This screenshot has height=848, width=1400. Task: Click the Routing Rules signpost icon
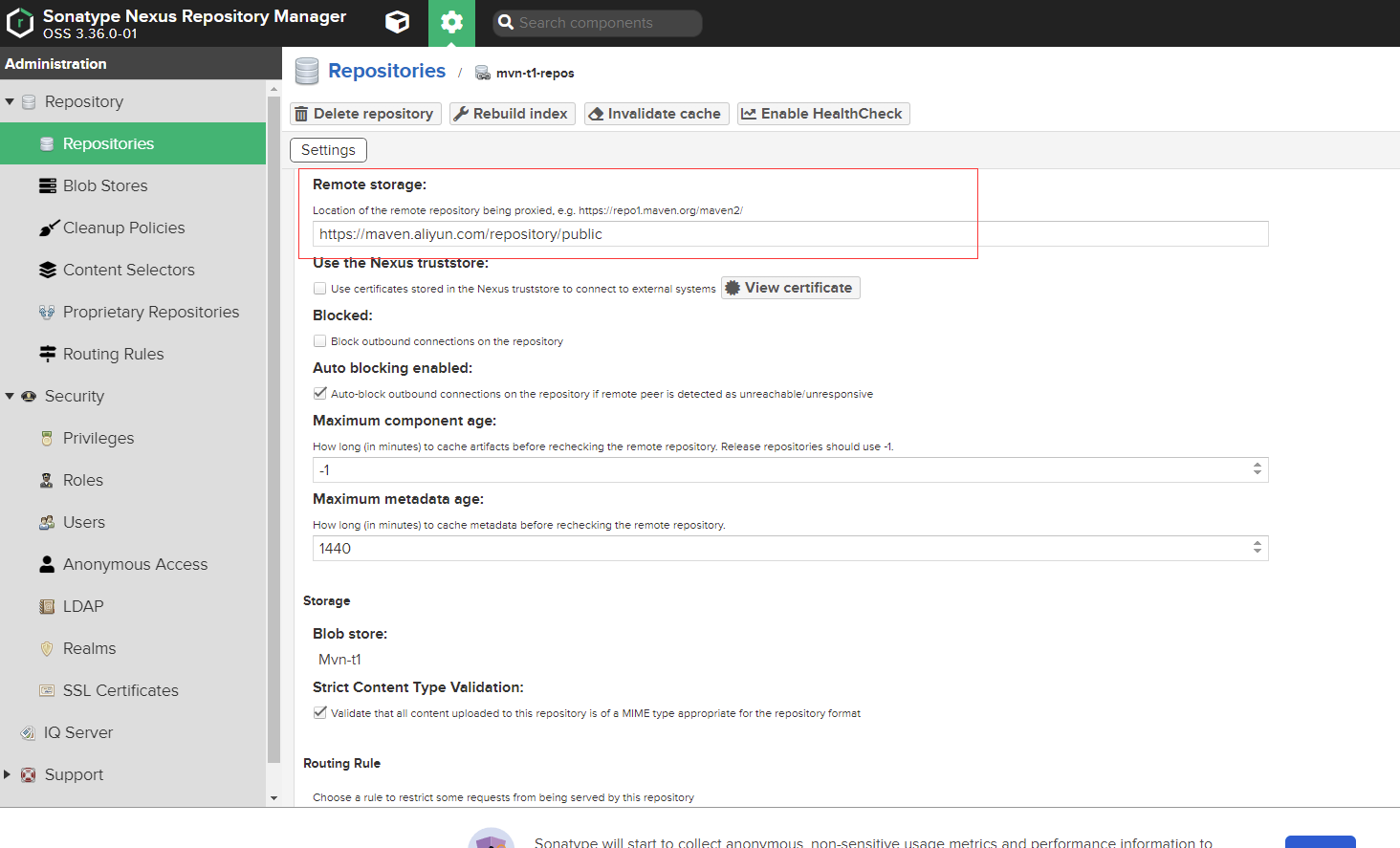click(x=47, y=354)
